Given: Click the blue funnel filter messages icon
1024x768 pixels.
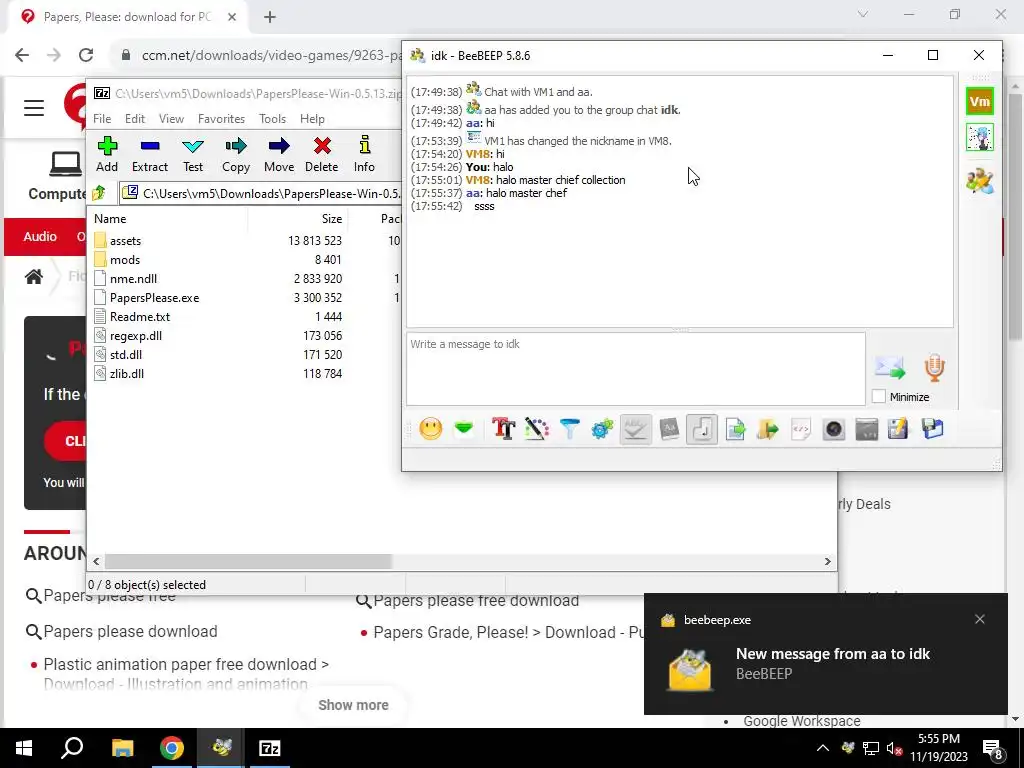Looking at the screenshot, I should click(569, 429).
